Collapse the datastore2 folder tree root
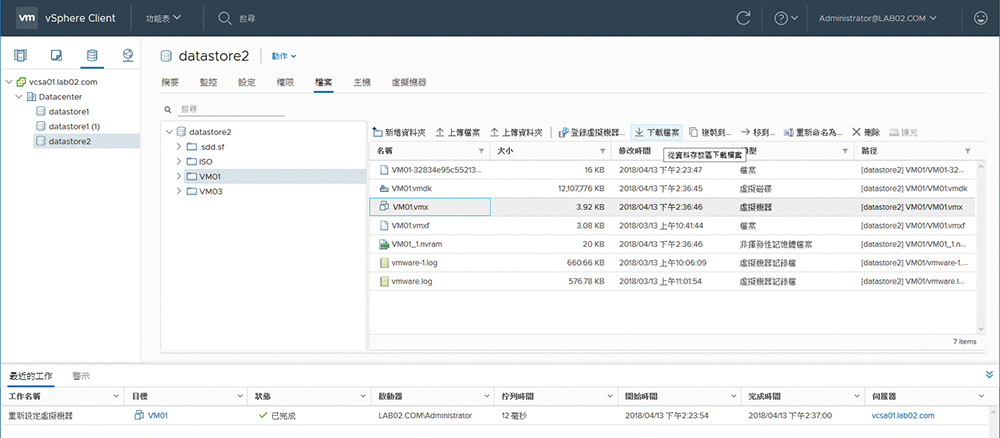This screenshot has height=438, width=1000. coord(169,132)
